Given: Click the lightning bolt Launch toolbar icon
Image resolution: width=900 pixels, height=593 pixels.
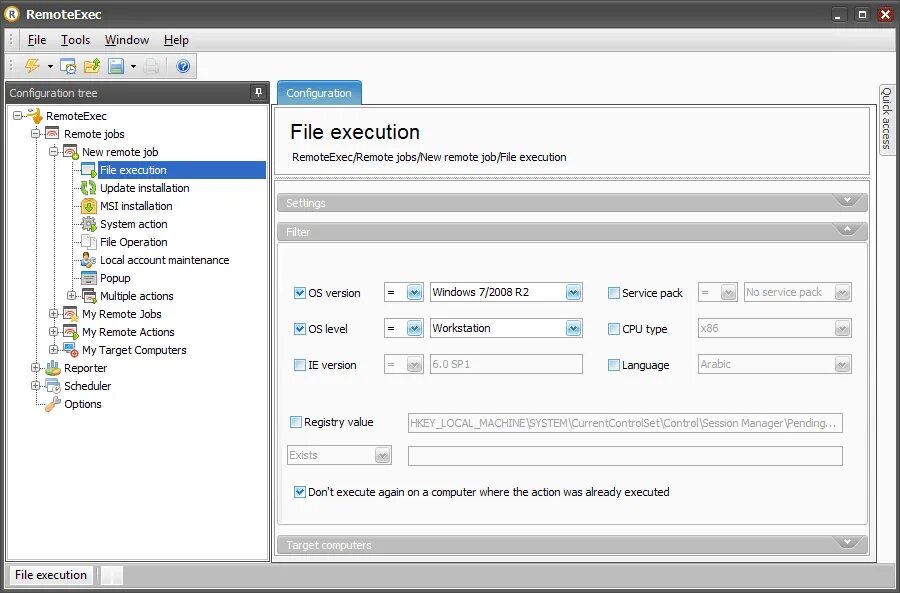Looking at the screenshot, I should (x=32, y=66).
